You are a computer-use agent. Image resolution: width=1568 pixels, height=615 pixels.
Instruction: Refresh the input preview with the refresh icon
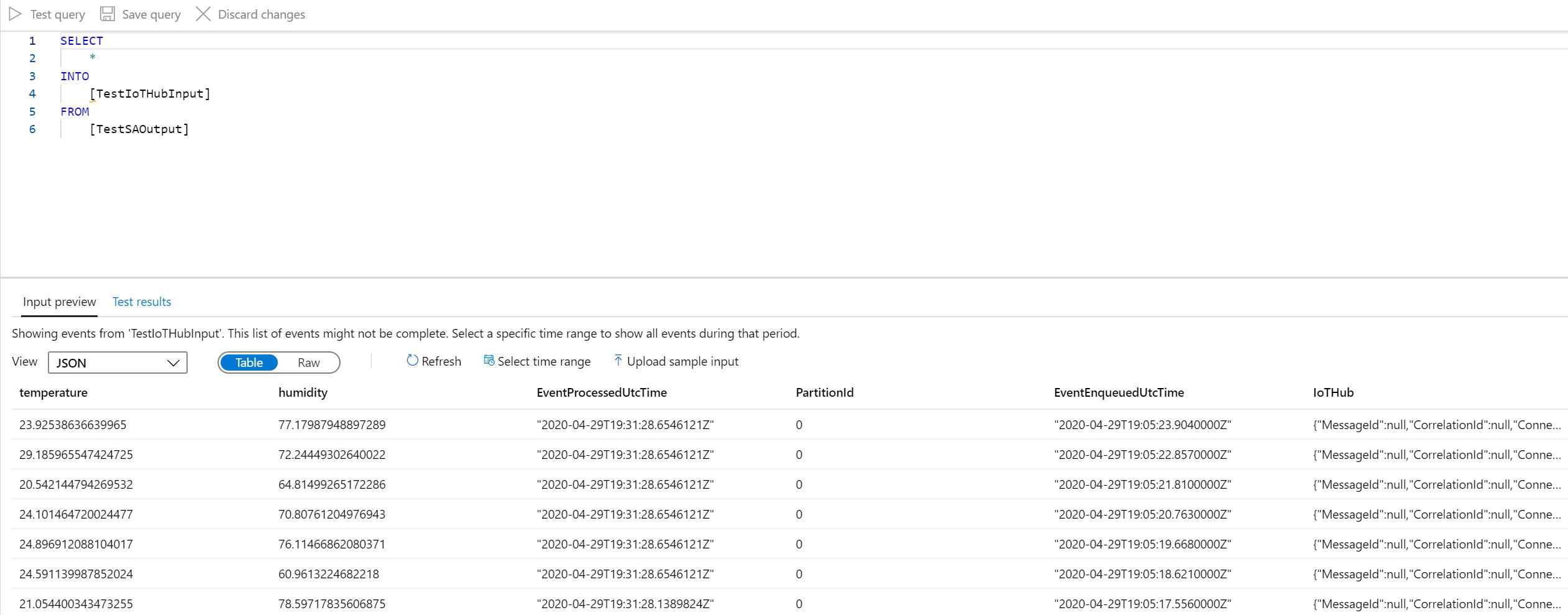pyautogui.click(x=412, y=361)
